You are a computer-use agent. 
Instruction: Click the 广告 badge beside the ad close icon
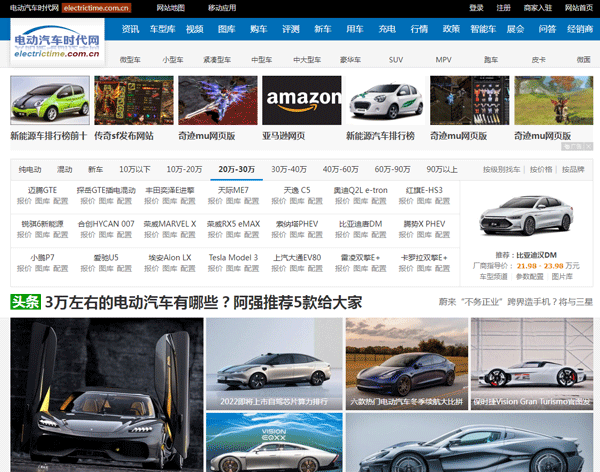[573, 146]
